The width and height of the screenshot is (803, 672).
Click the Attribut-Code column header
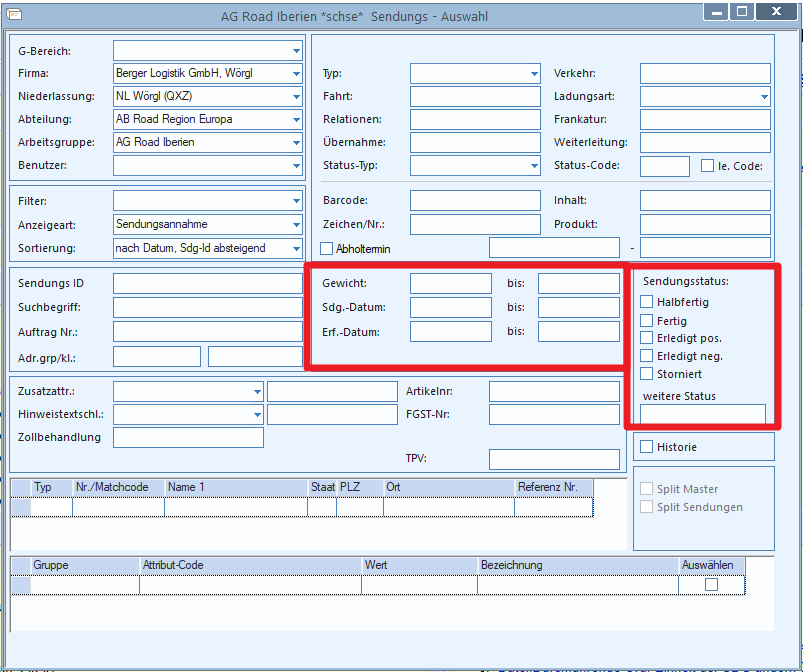click(250, 565)
